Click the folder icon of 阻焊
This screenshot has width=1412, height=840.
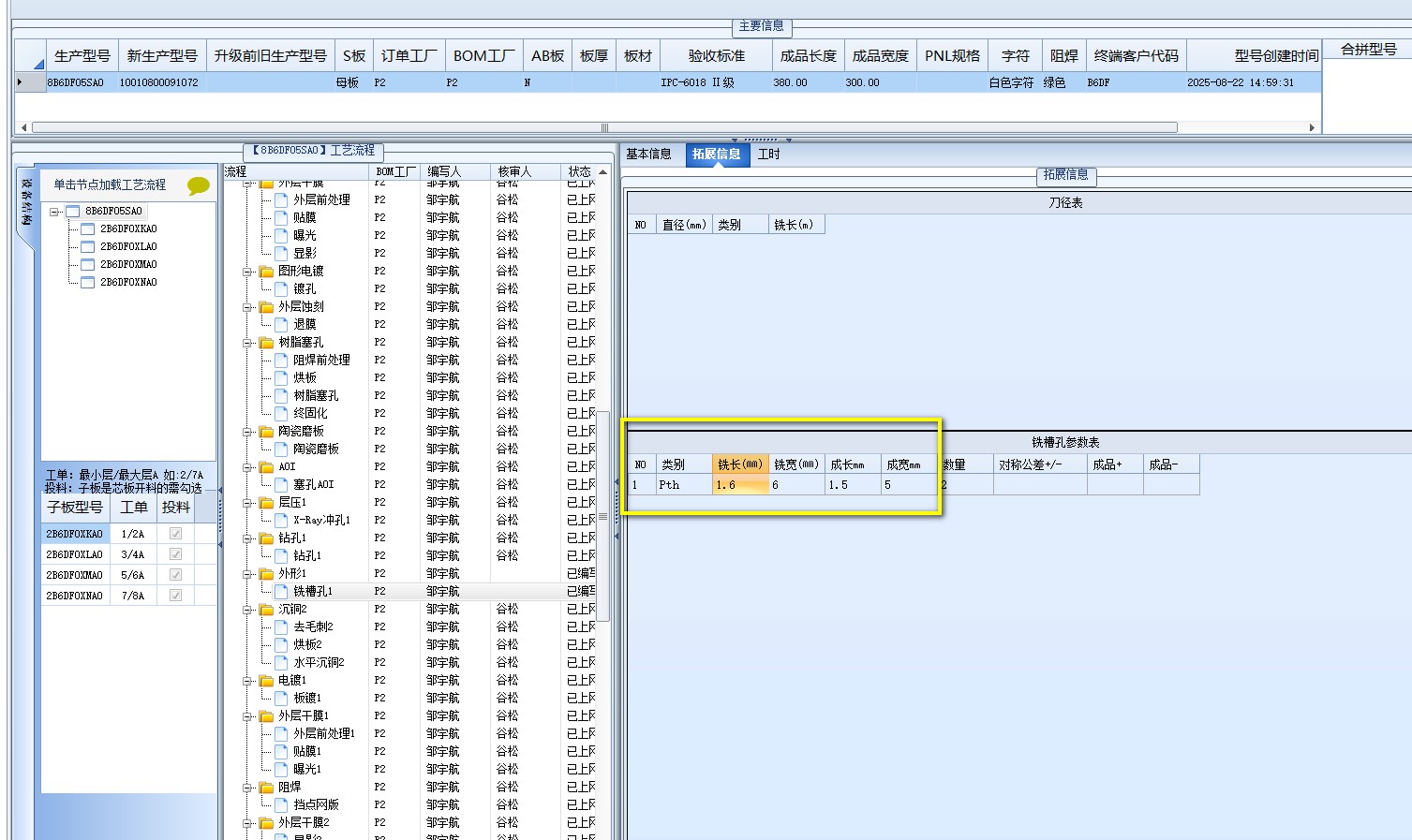(266, 788)
